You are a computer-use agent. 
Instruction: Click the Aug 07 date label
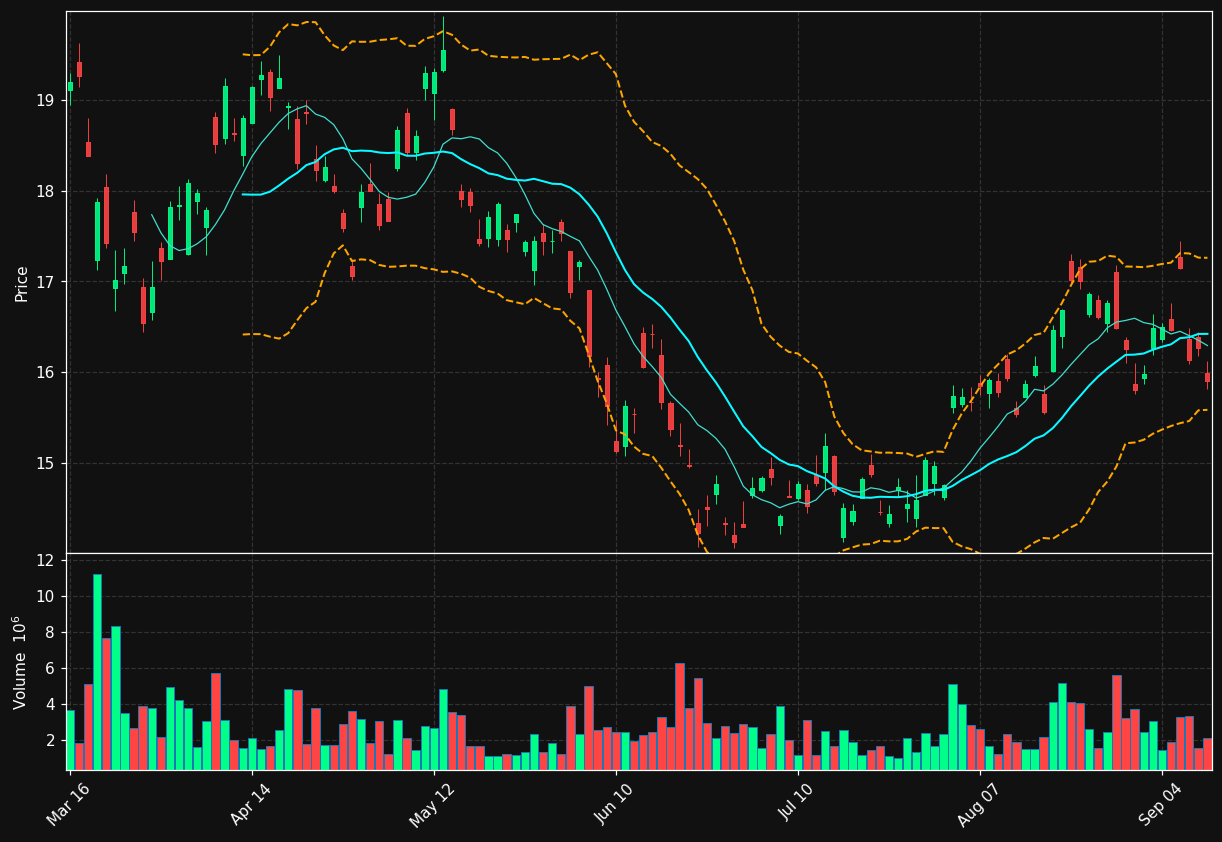click(979, 804)
